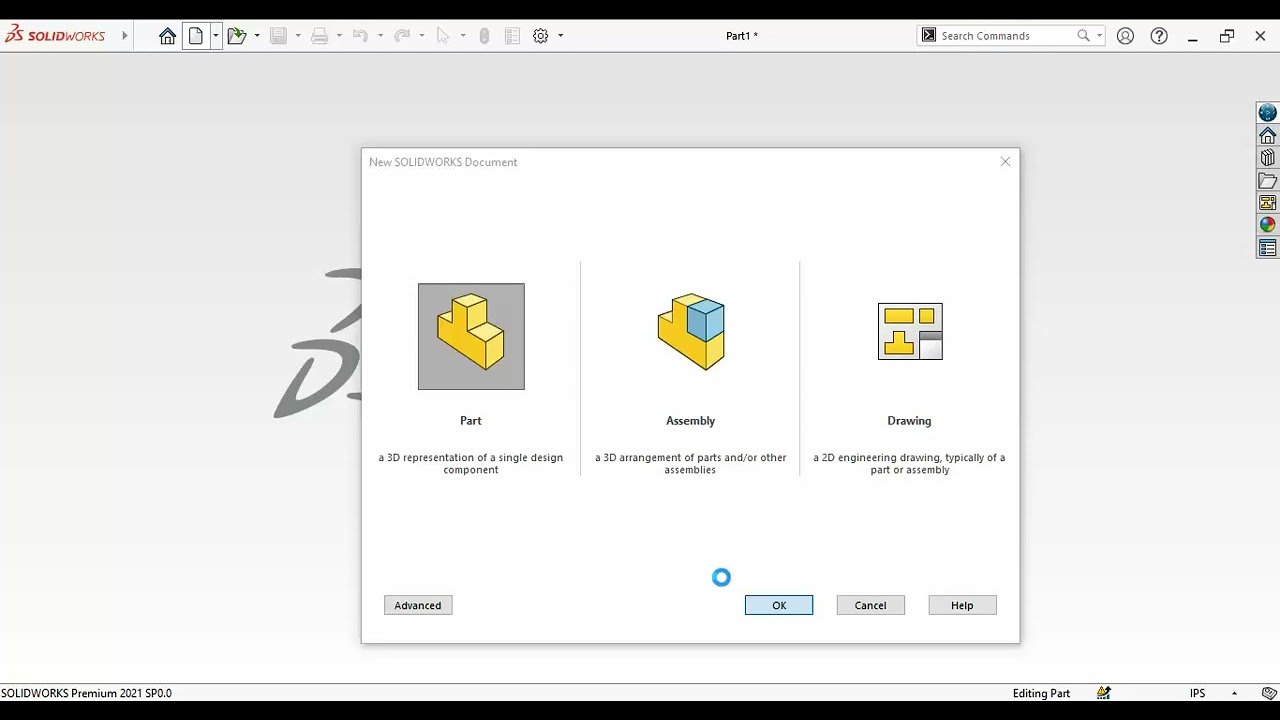Screen dimensions: 1280x720
Task: Close the New SOLIDWORKS Document dialog
Action: point(1005,161)
